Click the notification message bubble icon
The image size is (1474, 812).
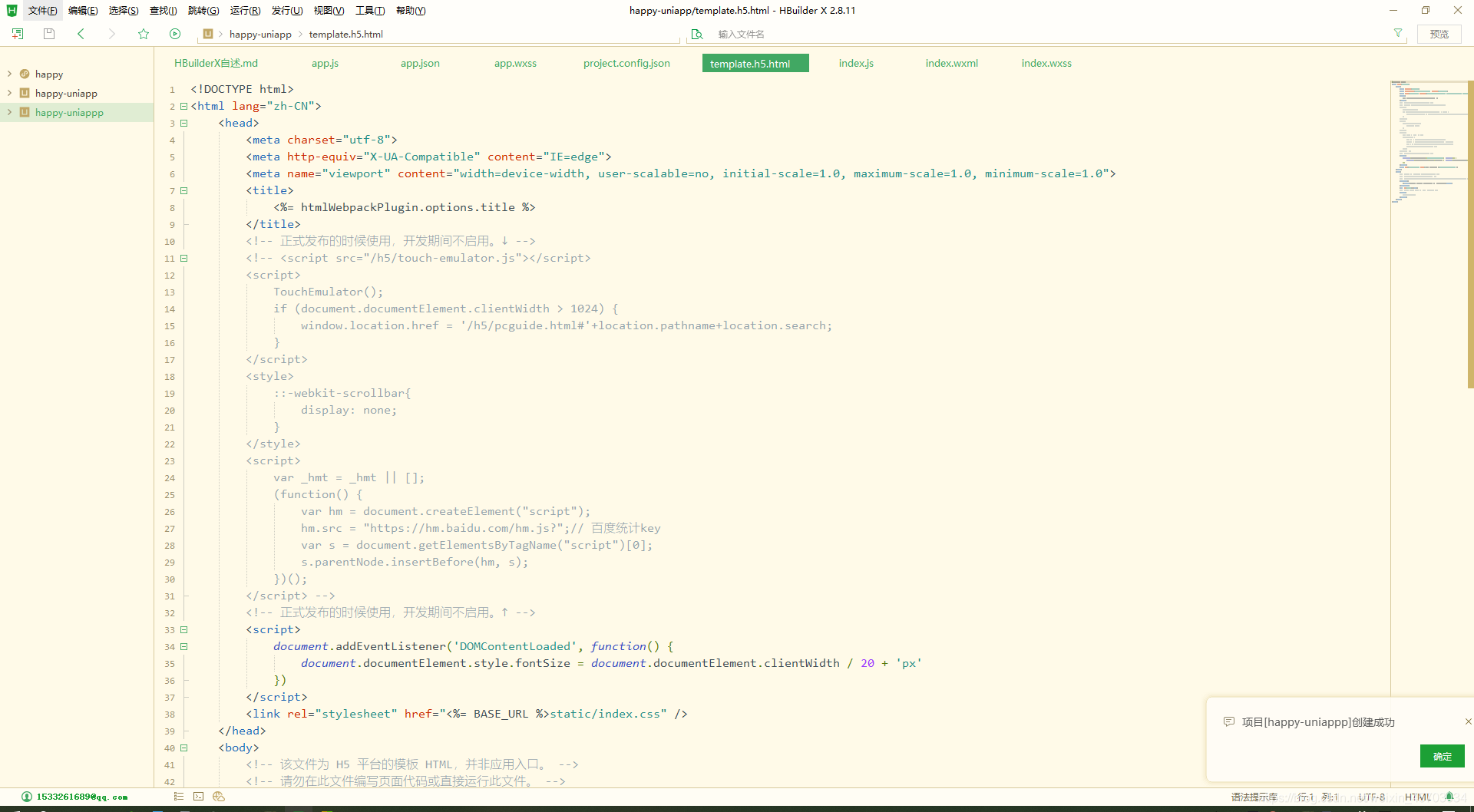[1229, 721]
